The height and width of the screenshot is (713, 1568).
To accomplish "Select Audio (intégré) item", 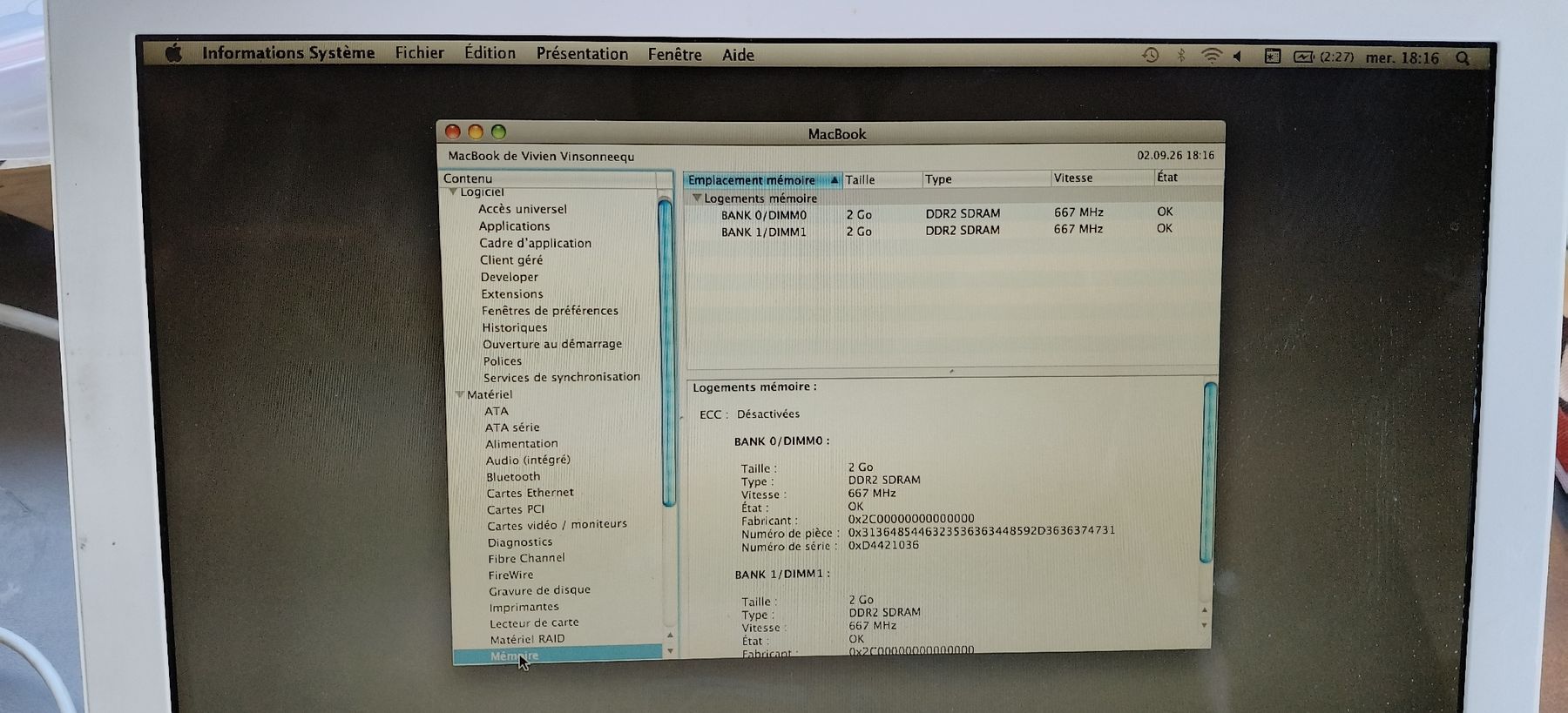I will coord(528,460).
